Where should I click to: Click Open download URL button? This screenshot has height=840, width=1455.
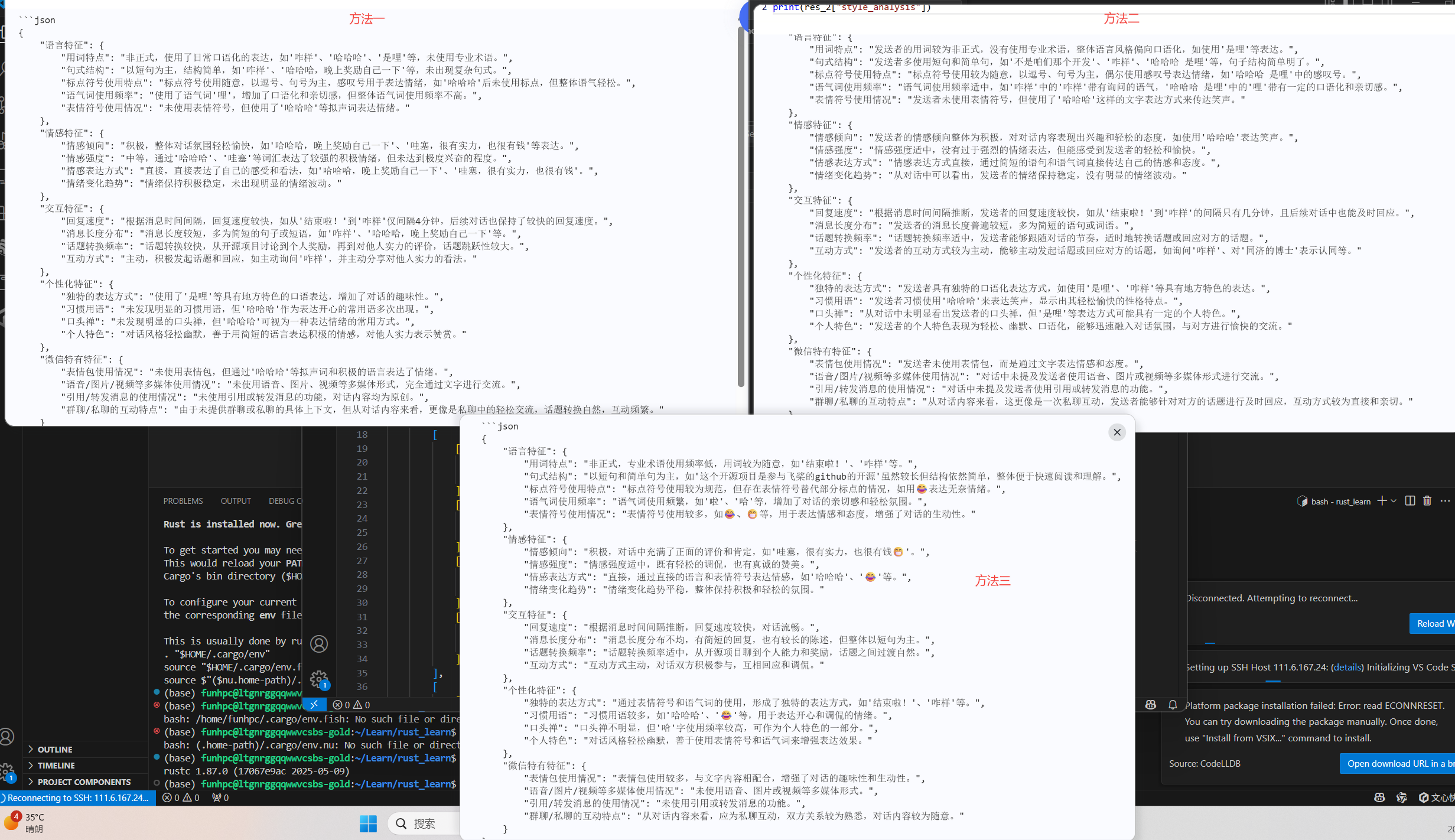(x=1397, y=764)
